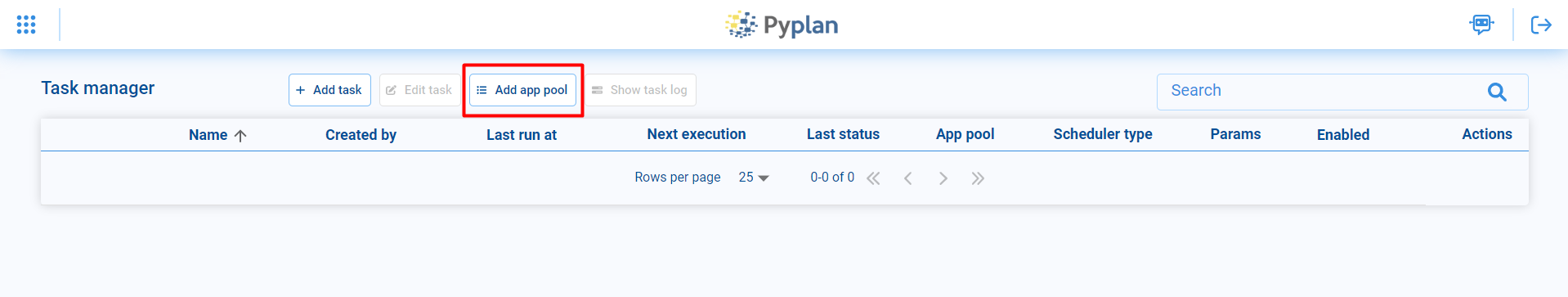Sort by Next execution column header
The image size is (1568, 297).
tap(697, 134)
